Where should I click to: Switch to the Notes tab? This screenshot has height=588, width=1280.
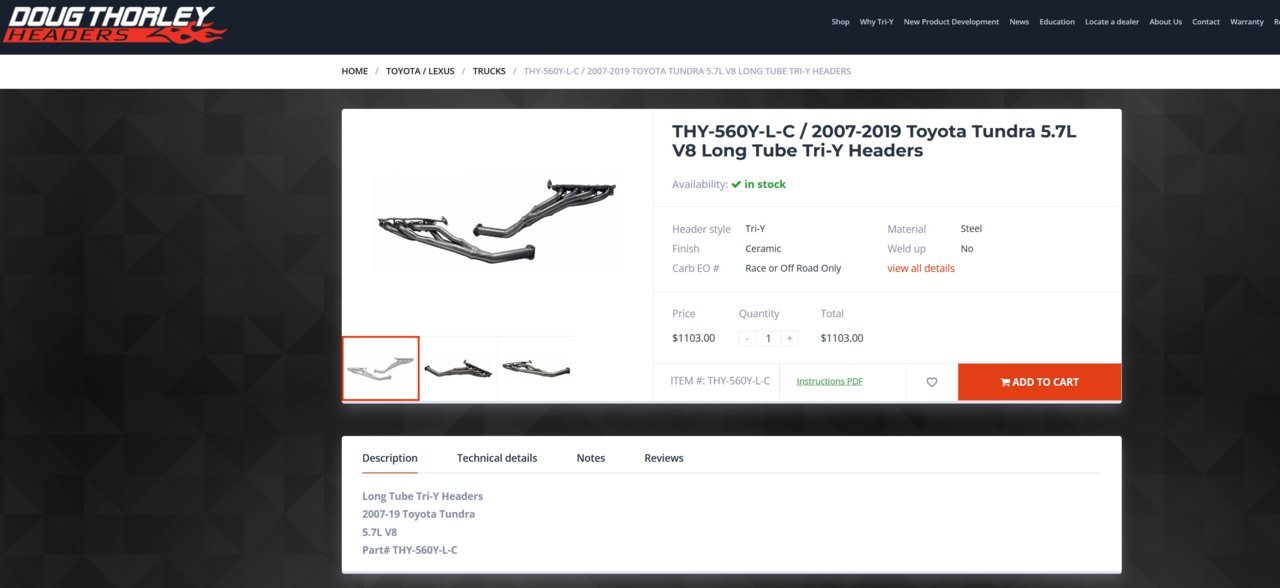[591, 458]
